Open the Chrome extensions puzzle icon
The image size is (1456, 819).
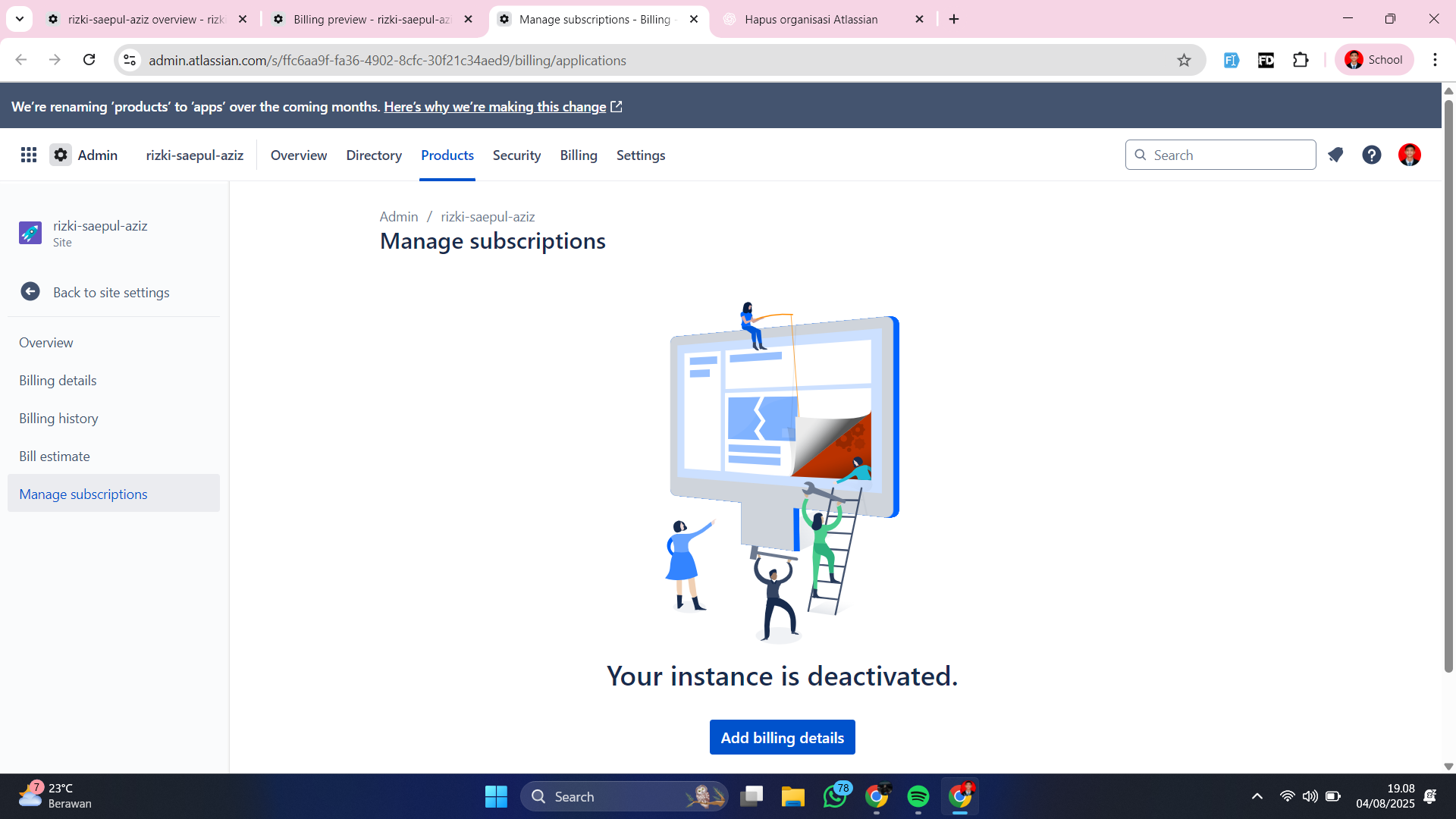[x=1301, y=60]
